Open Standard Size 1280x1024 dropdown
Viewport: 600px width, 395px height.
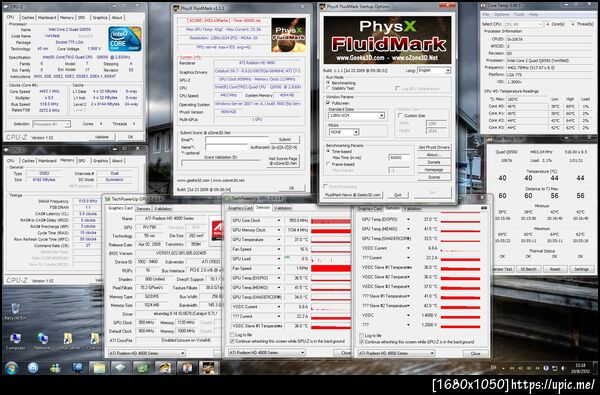point(356,116)
